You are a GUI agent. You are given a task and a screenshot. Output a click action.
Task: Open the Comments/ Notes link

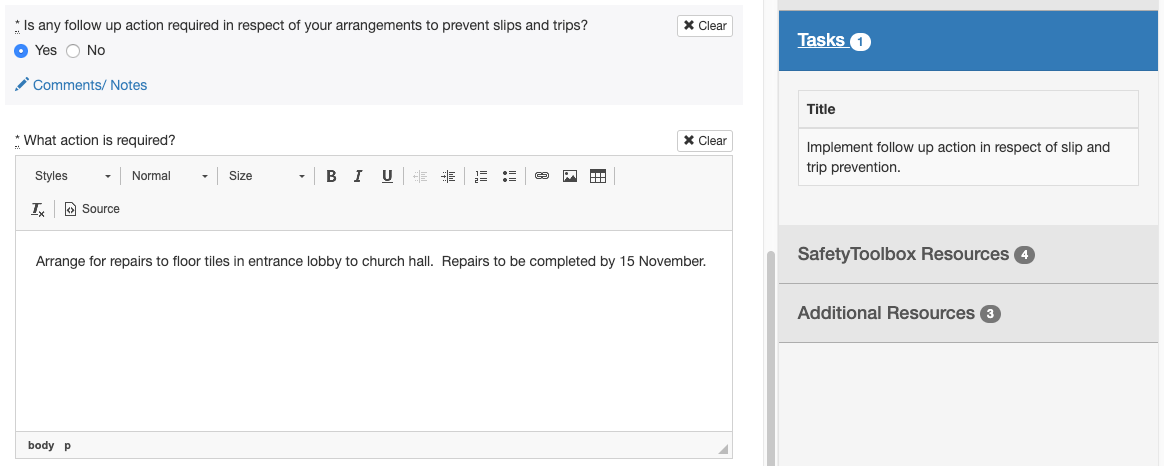(81, 85)
